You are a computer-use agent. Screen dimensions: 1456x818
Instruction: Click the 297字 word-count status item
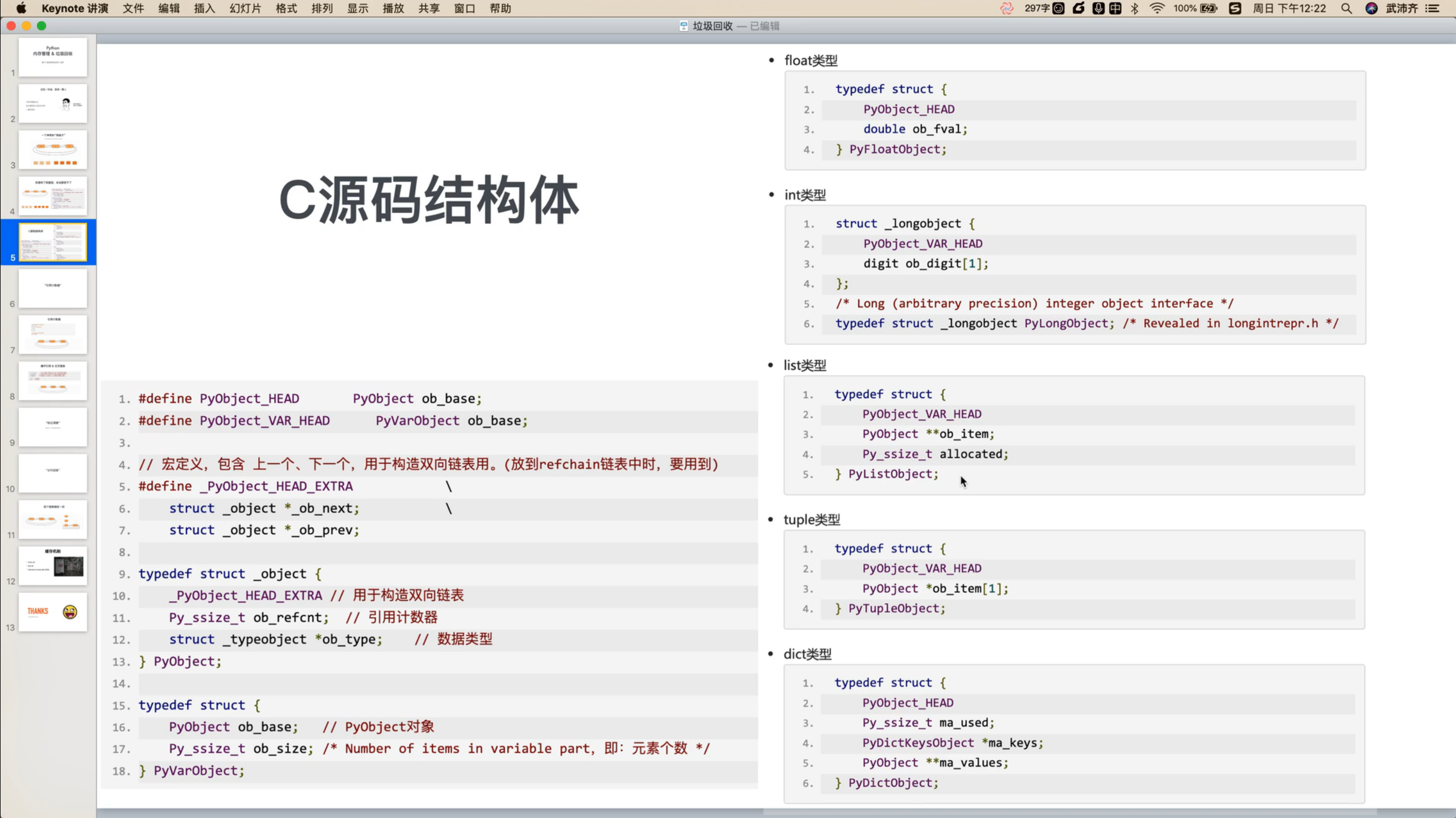(1044, 8)
